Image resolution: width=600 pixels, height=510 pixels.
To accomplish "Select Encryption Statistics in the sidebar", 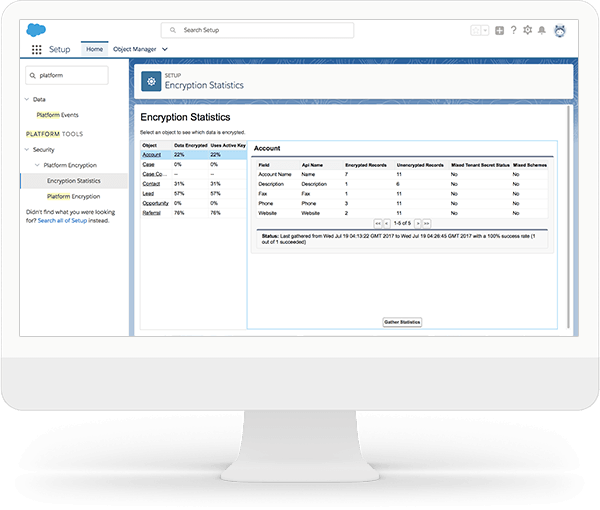I will pos(74,181).
